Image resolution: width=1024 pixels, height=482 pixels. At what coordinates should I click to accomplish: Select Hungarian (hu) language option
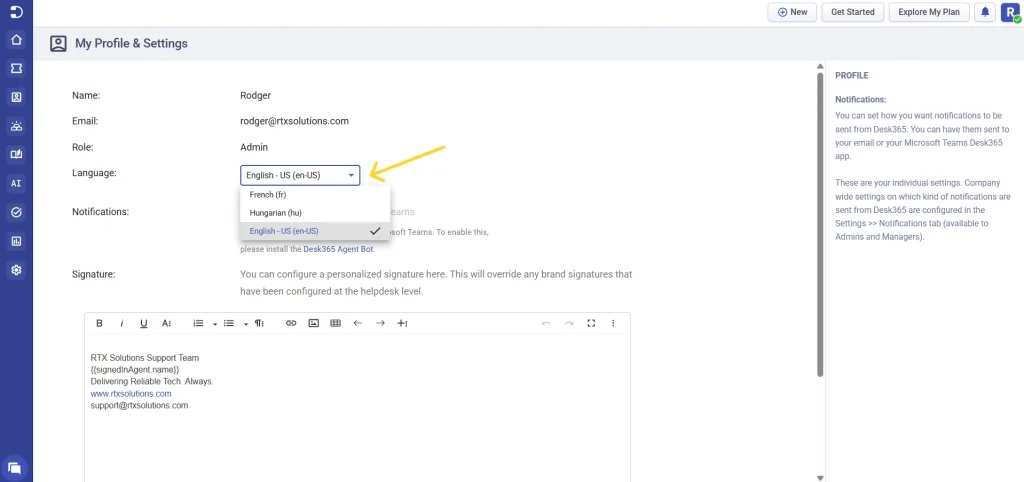(315, 213)
